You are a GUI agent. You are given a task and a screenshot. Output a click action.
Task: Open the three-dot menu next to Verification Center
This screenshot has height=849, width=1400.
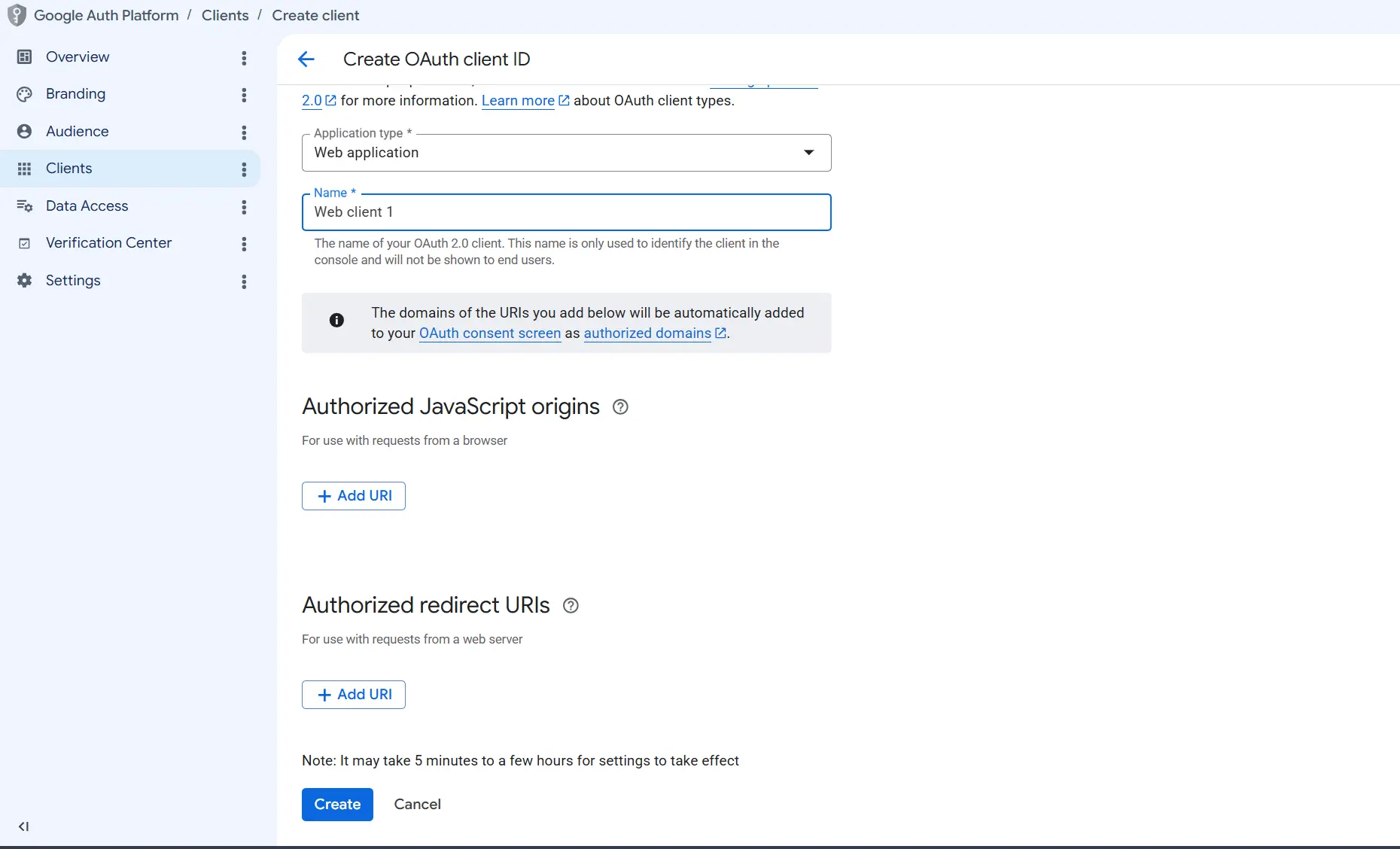click(244, 244)
